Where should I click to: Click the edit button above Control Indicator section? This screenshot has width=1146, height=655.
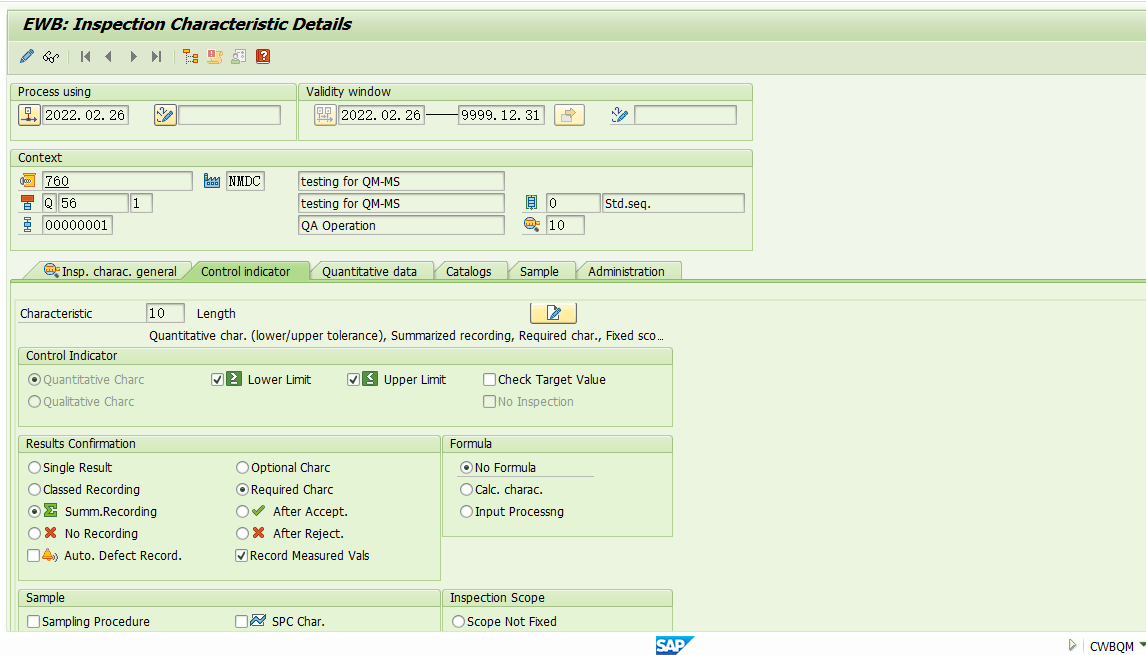coord(552,313)
